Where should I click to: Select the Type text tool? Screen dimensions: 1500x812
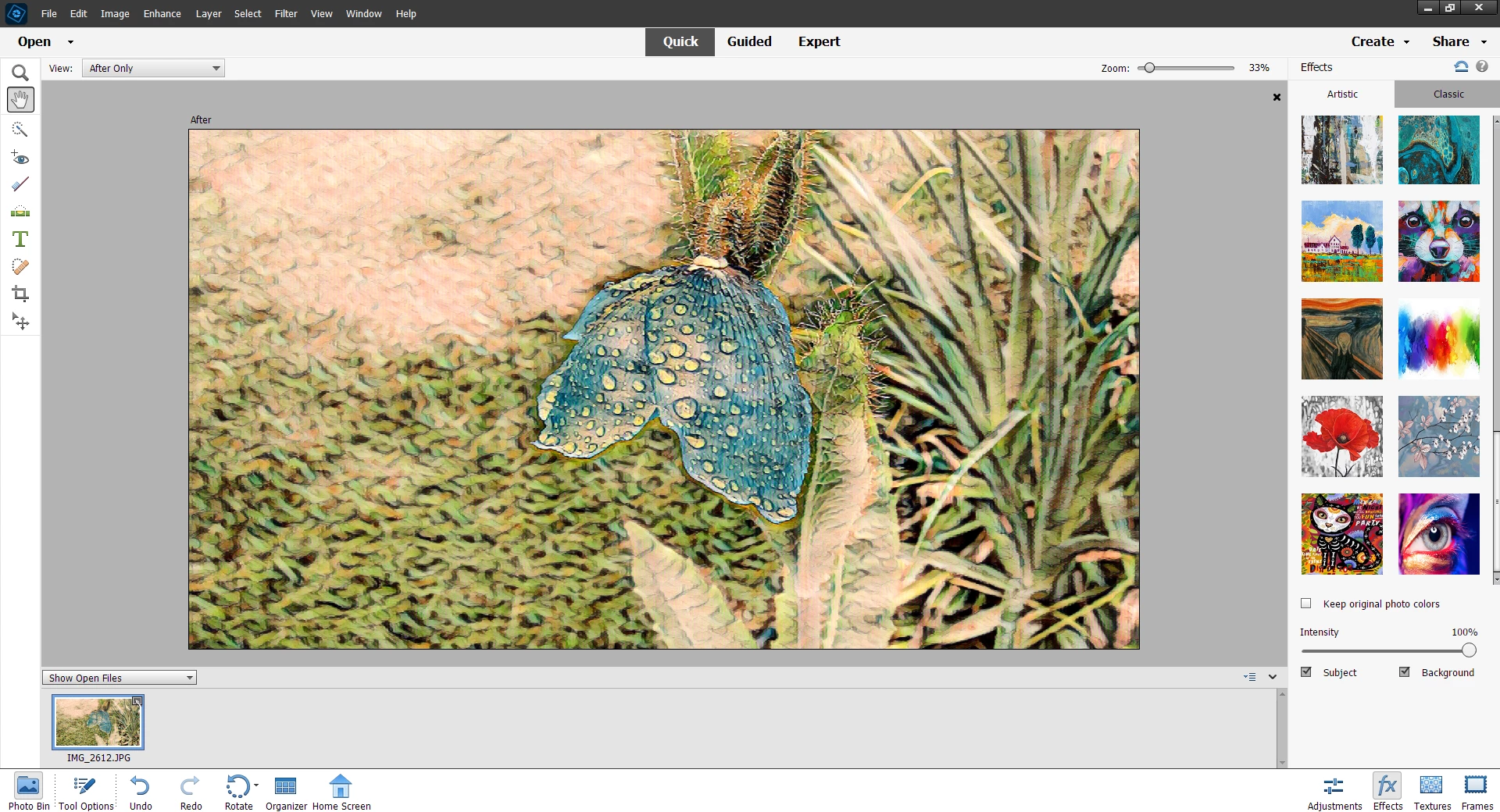pos(20,239)
